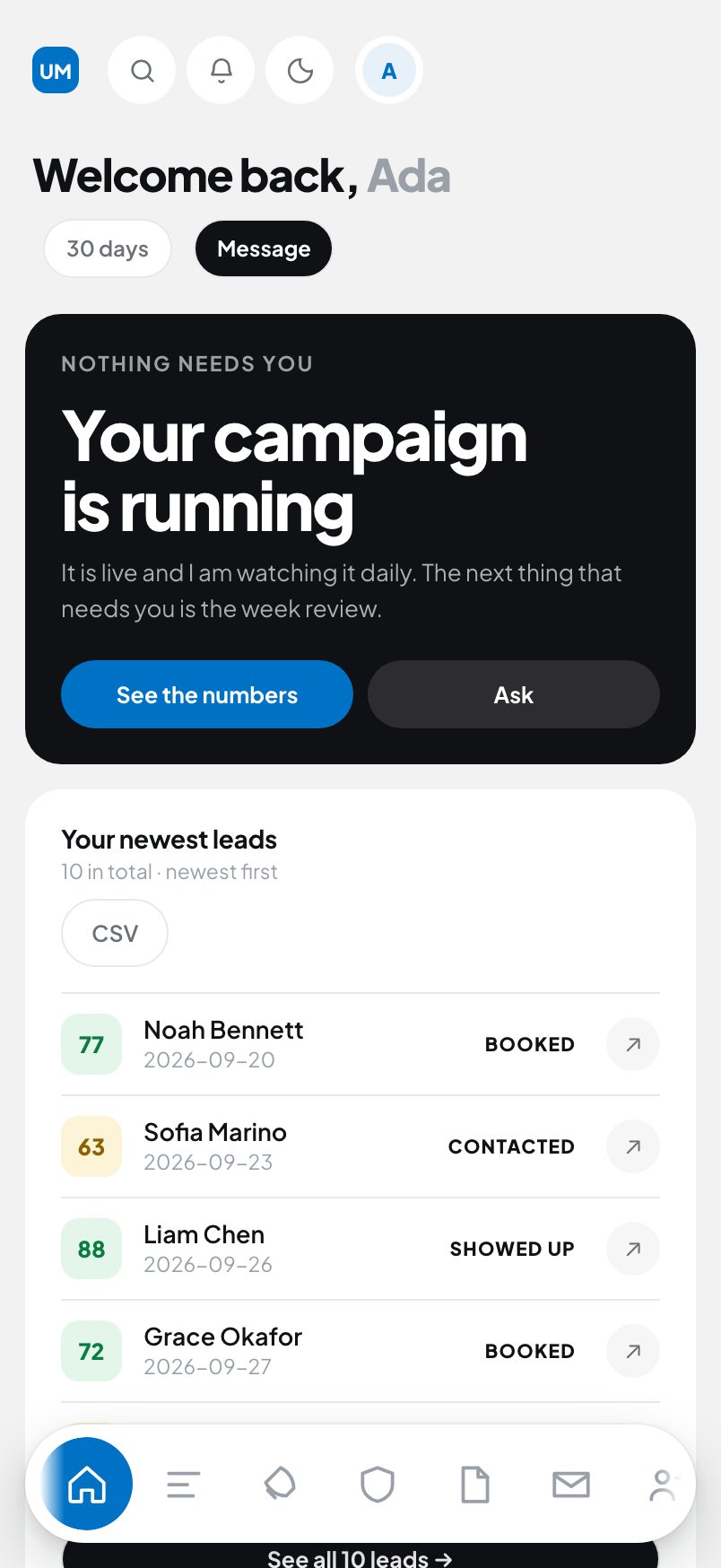This screenshot has height=1568, width=721.
Task: Open Noah Bennett lead arrow icon
Action: click(633, 1044)
